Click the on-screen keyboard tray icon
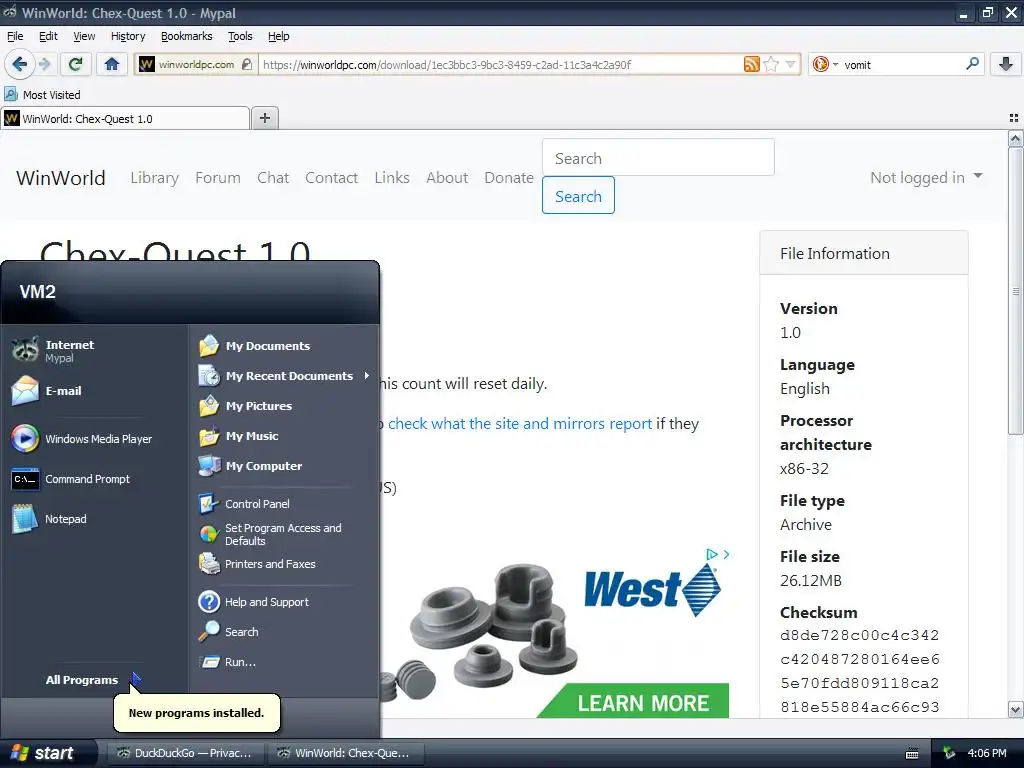 (x=912, y=754)
